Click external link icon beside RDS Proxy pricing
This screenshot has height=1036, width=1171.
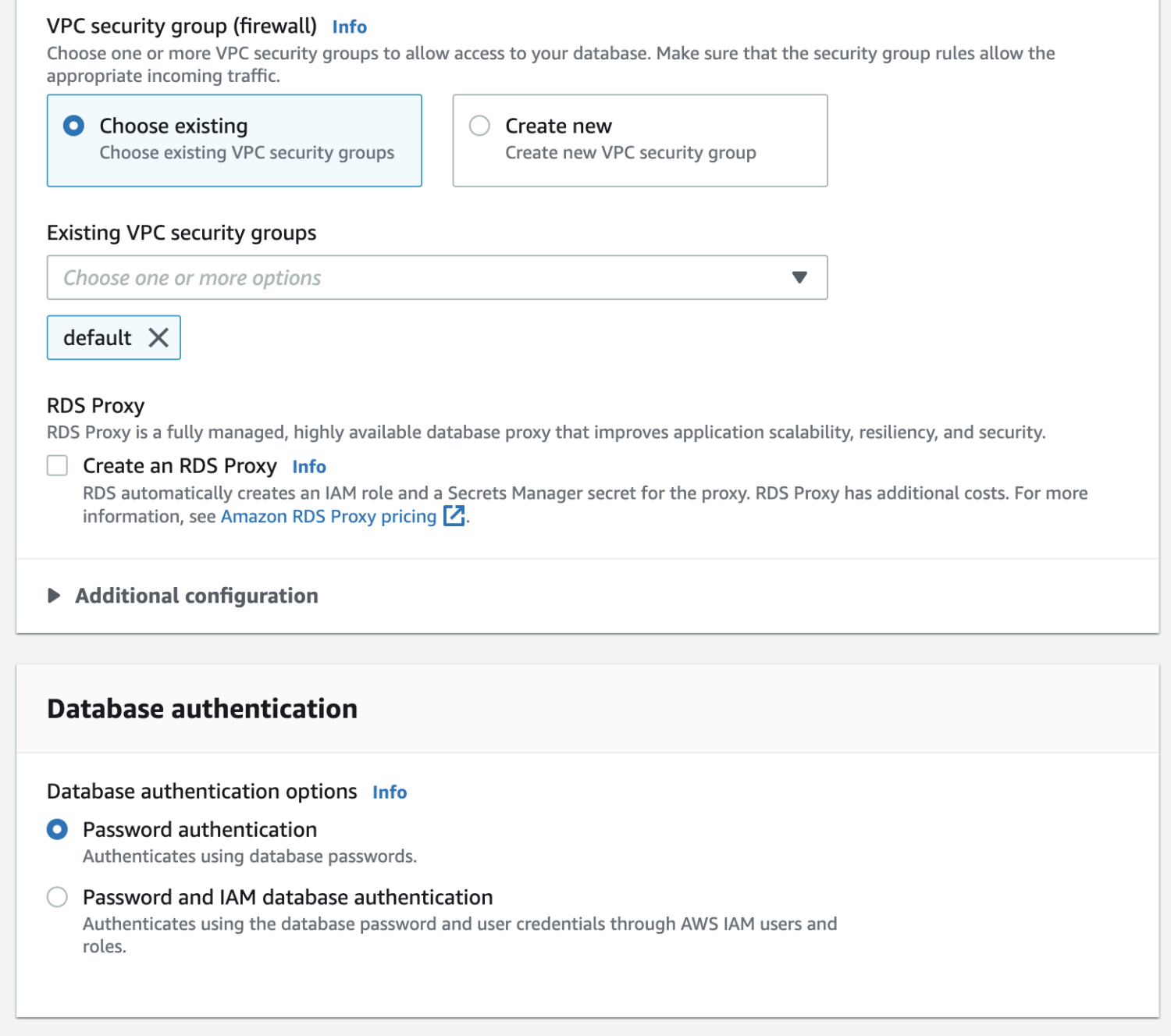[x=454, y=516]
